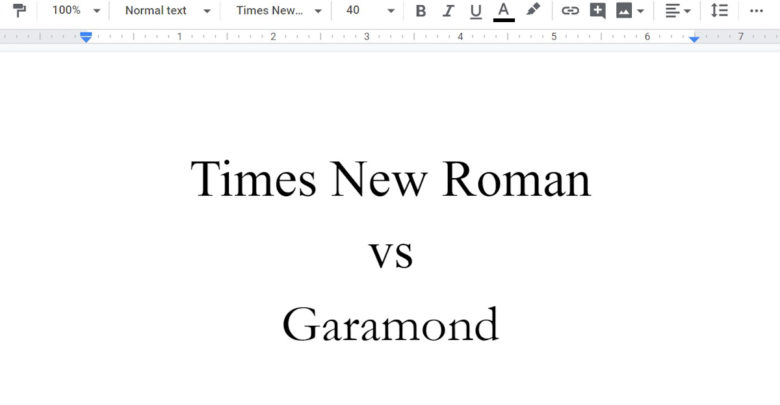Add a comment with plus bubble icon

[597, 10]
